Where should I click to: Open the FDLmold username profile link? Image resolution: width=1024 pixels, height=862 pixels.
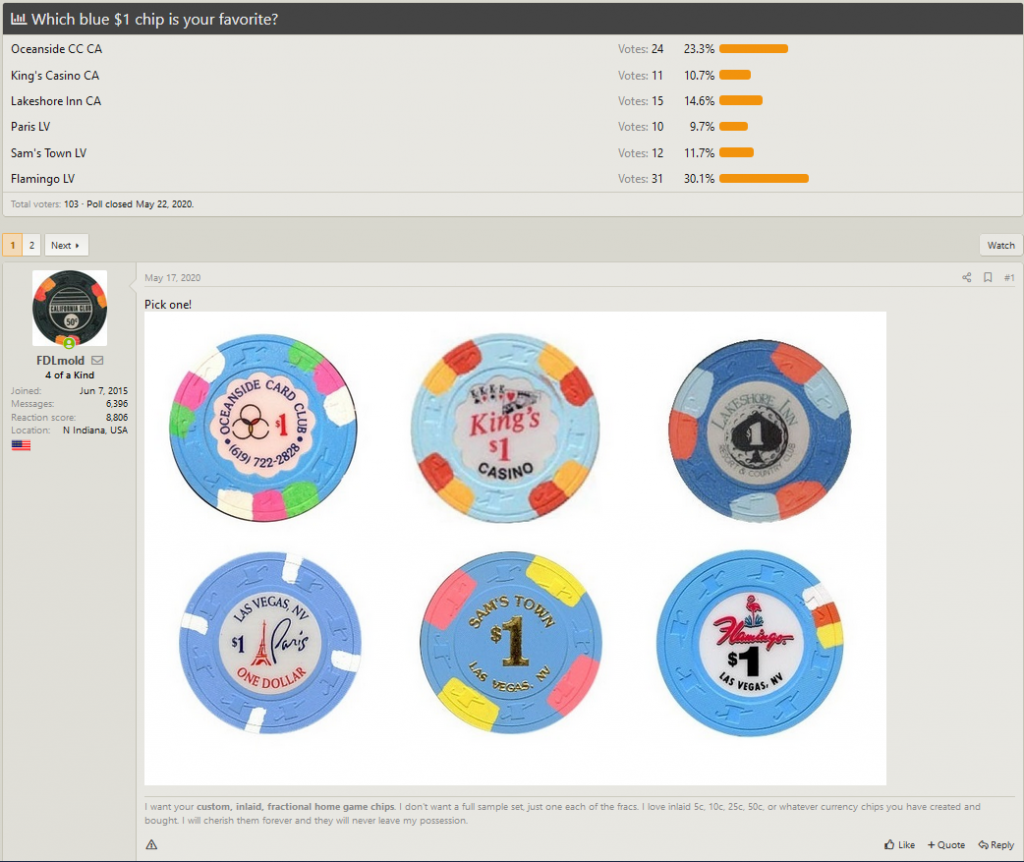pos(62,360)
